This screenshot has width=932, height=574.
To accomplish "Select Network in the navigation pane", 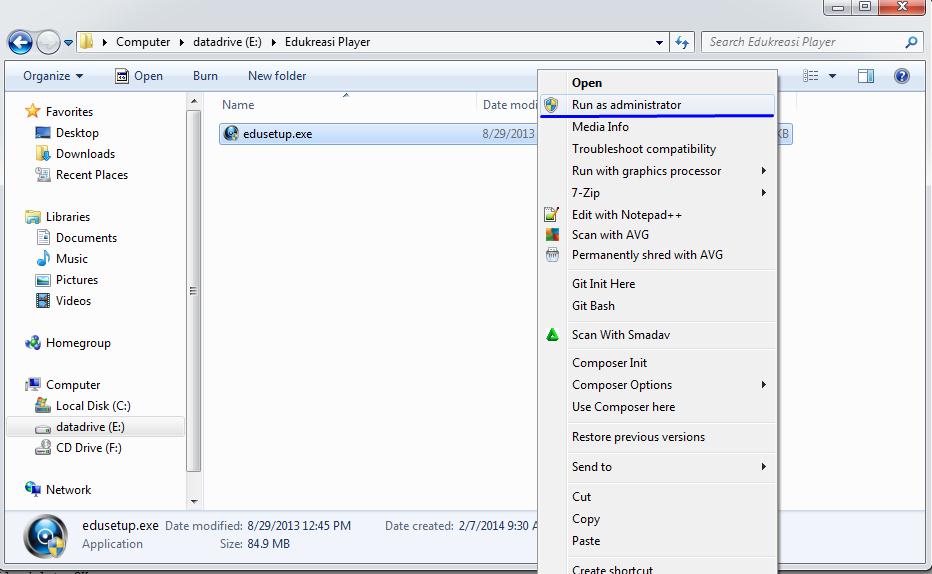I will click(x=68, y=490).
